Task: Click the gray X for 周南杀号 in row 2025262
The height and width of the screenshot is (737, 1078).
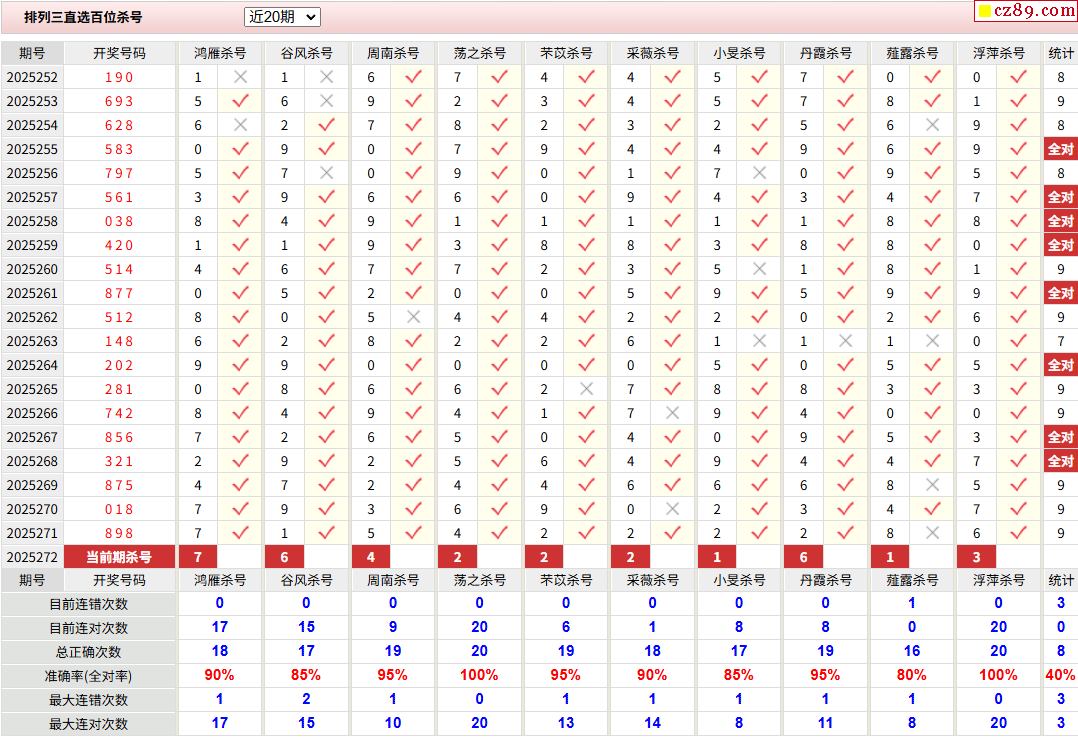Action: coord(413,317)
